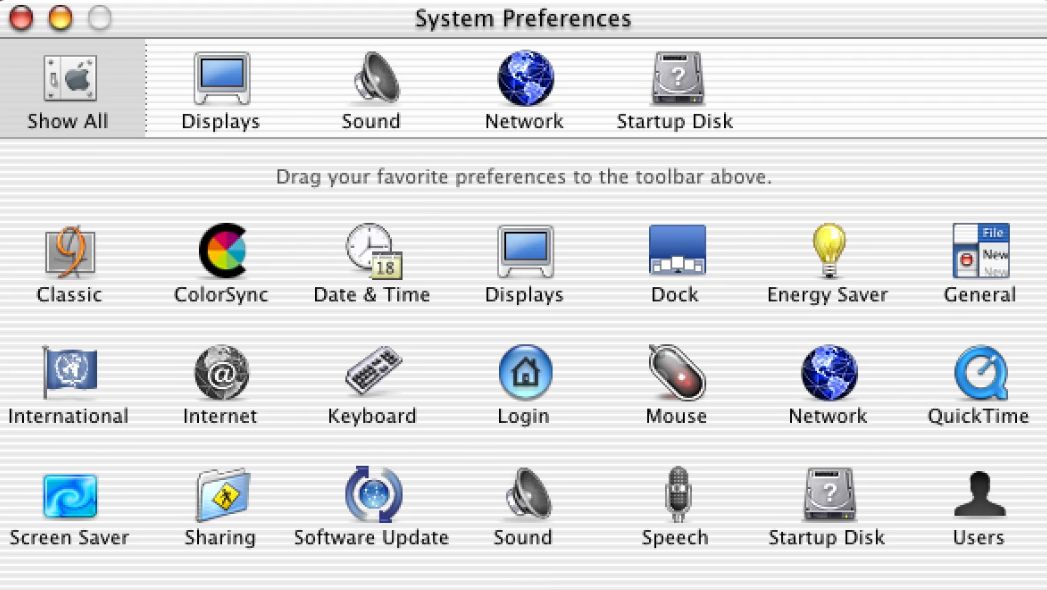Open the Dock preferences
Viewport: 1047px width, 590px height.
pyautogui.click(x=677, y=250)
